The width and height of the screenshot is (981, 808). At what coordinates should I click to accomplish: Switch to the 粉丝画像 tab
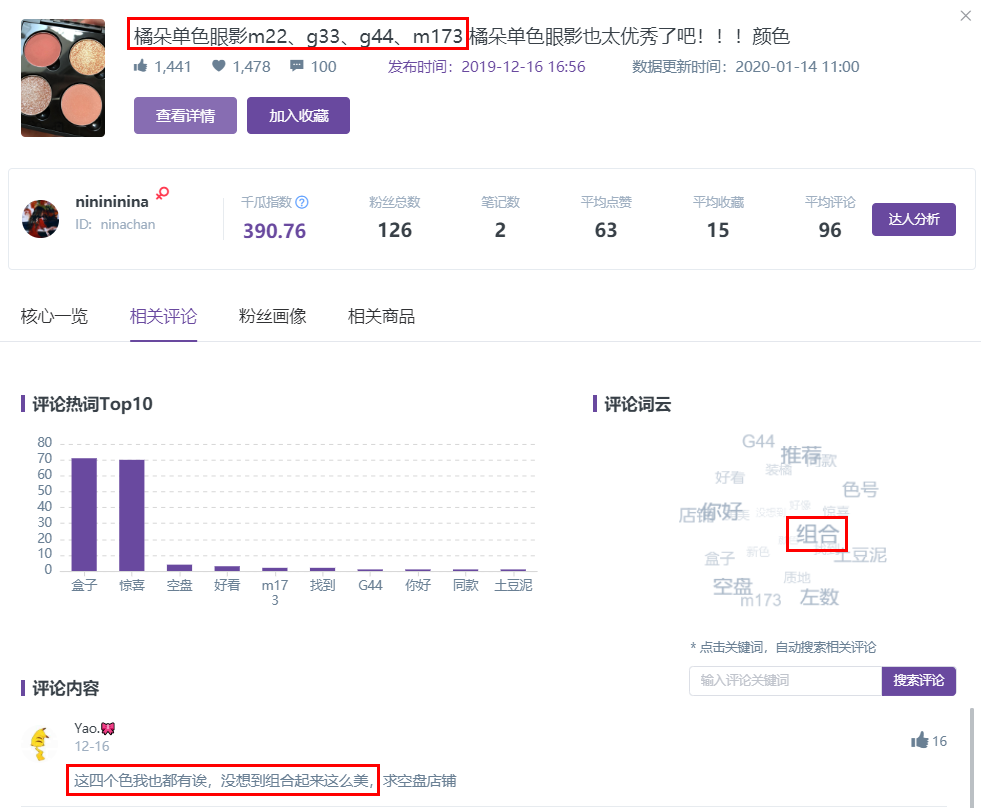(x=272, y=317)
